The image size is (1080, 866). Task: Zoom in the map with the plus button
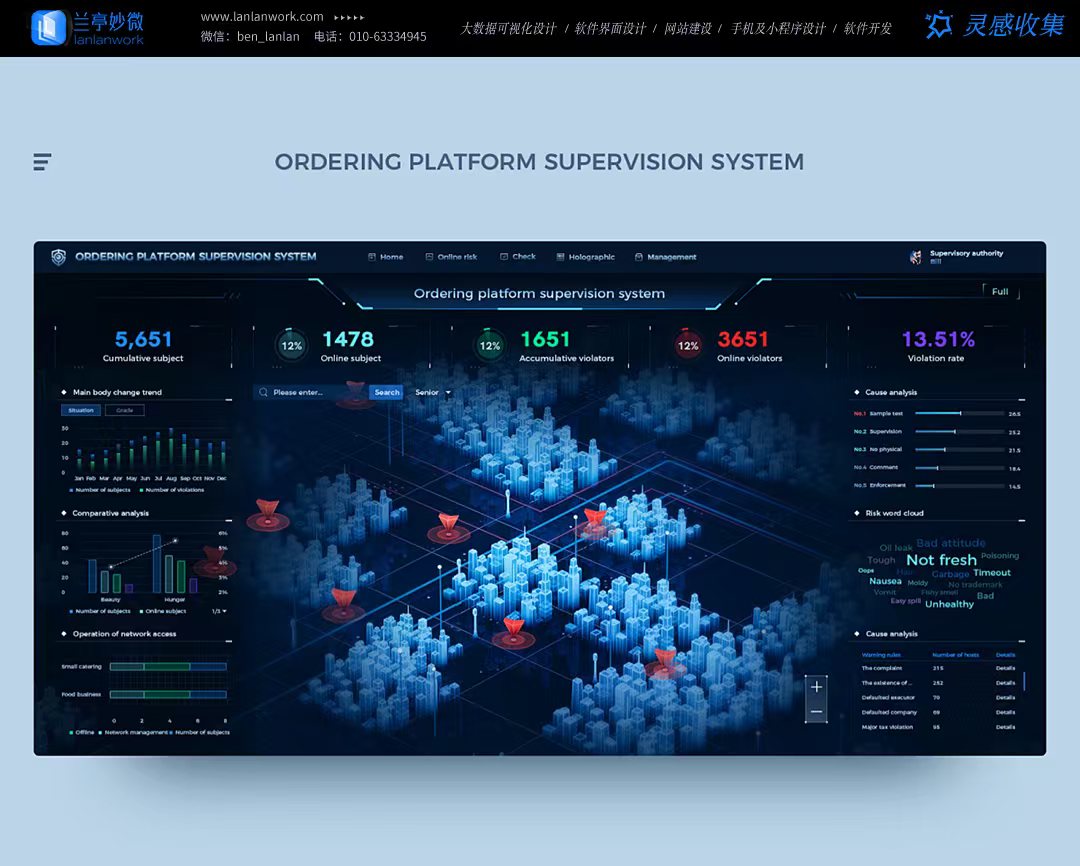click(817, 687)
